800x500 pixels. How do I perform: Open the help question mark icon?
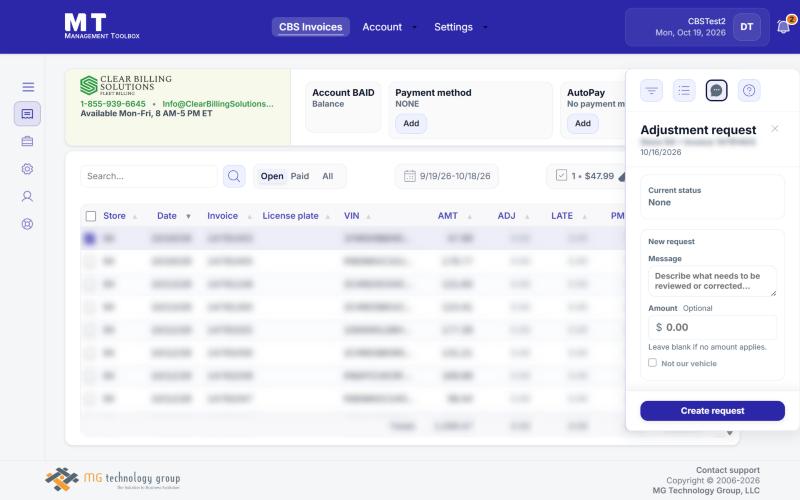coord(749,91)
